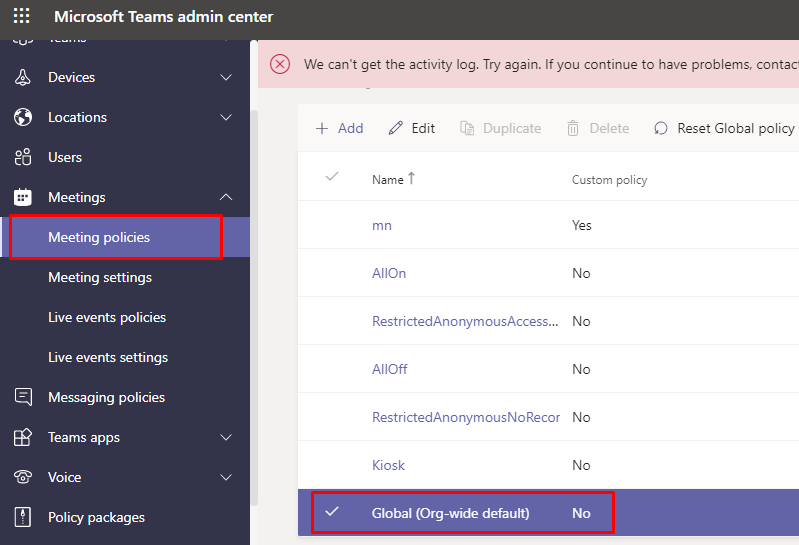Open the app launcher waffle icon

point(21,17)
